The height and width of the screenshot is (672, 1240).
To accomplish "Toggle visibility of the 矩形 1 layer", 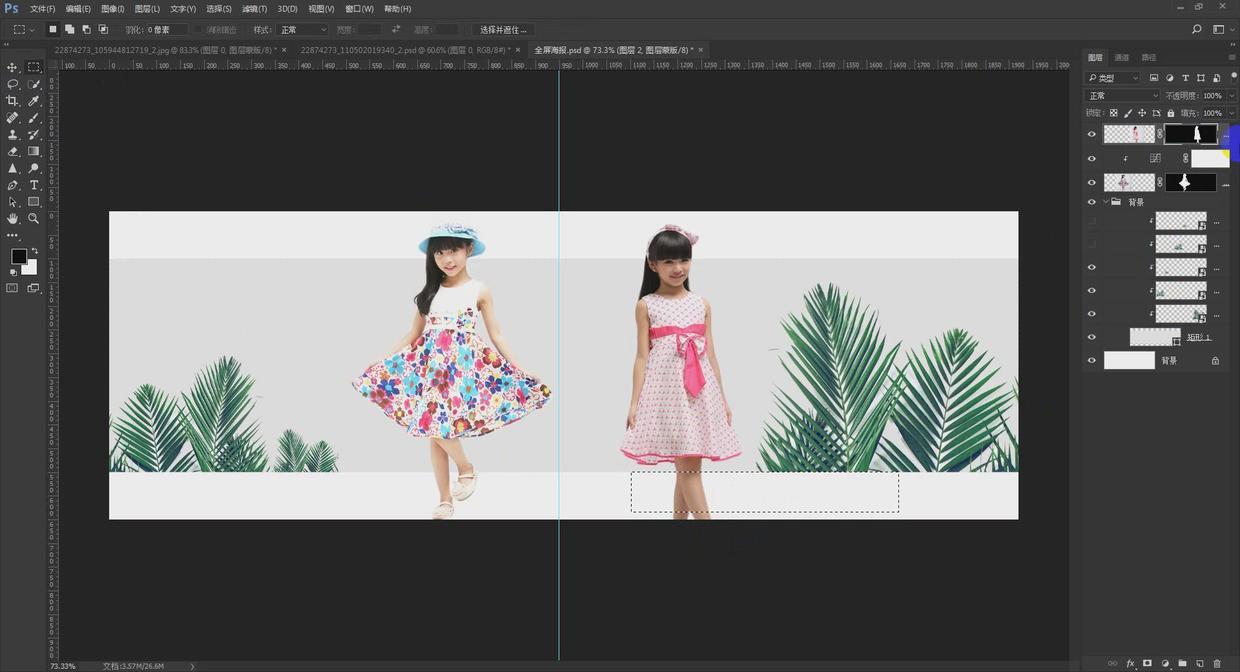I will point(1091,338).
